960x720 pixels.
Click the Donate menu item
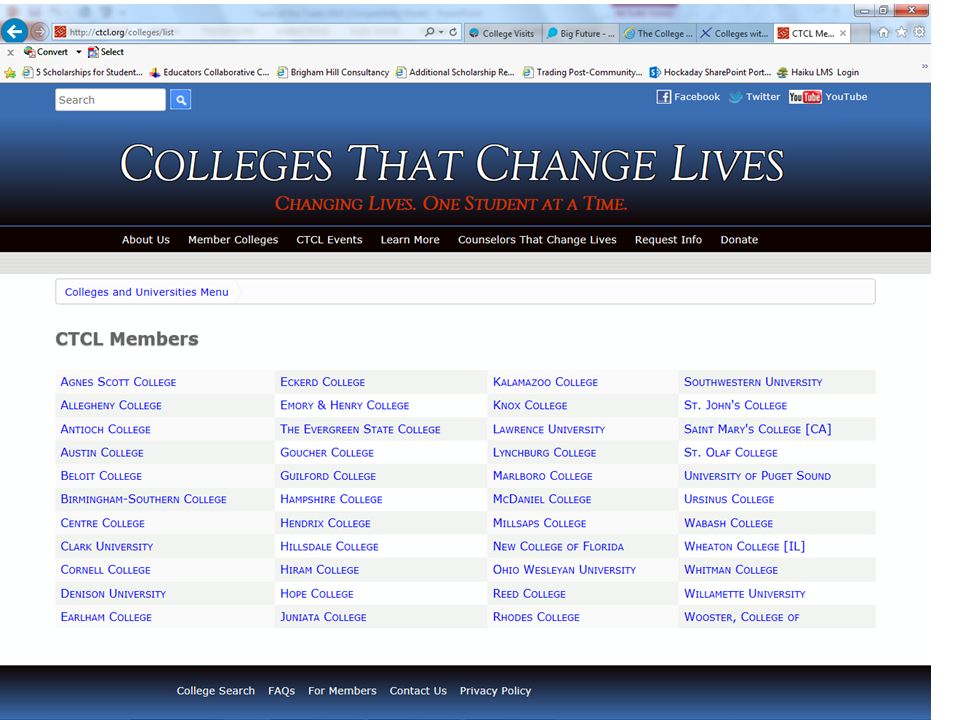pos(739,239)
